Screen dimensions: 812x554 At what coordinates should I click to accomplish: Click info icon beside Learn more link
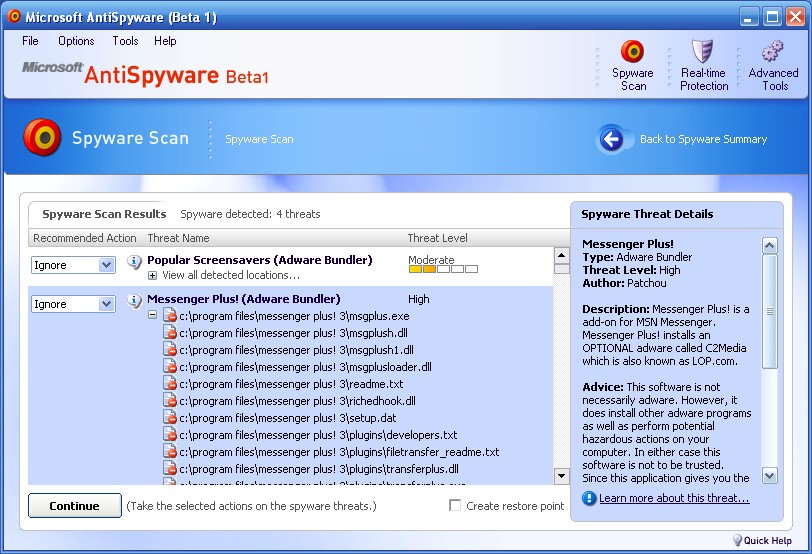tap(589, 498)
